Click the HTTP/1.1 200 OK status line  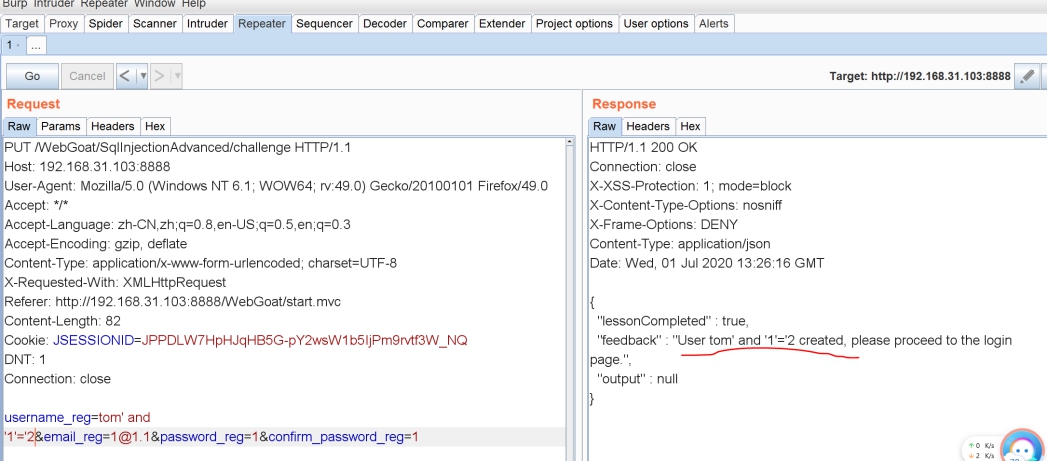tap(644, 148)
